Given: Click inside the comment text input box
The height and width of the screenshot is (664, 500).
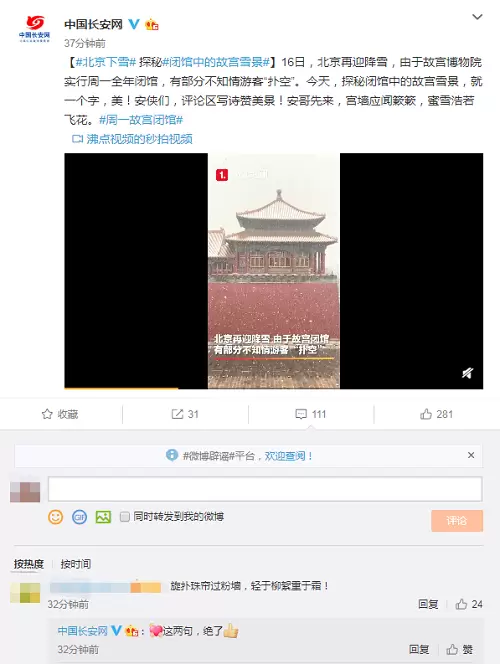Looking at the screenshot, I should pyautogui.click(x=265, y=489).
